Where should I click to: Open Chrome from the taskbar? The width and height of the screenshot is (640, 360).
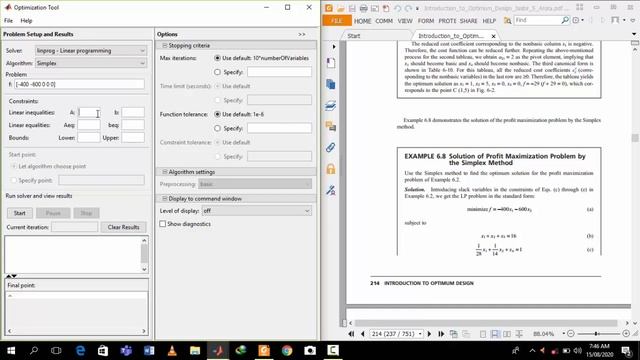tap(287, 350)
